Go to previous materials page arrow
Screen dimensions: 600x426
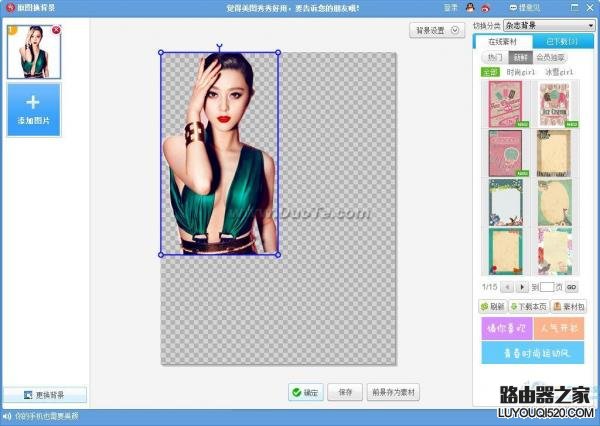coord(507,287)
